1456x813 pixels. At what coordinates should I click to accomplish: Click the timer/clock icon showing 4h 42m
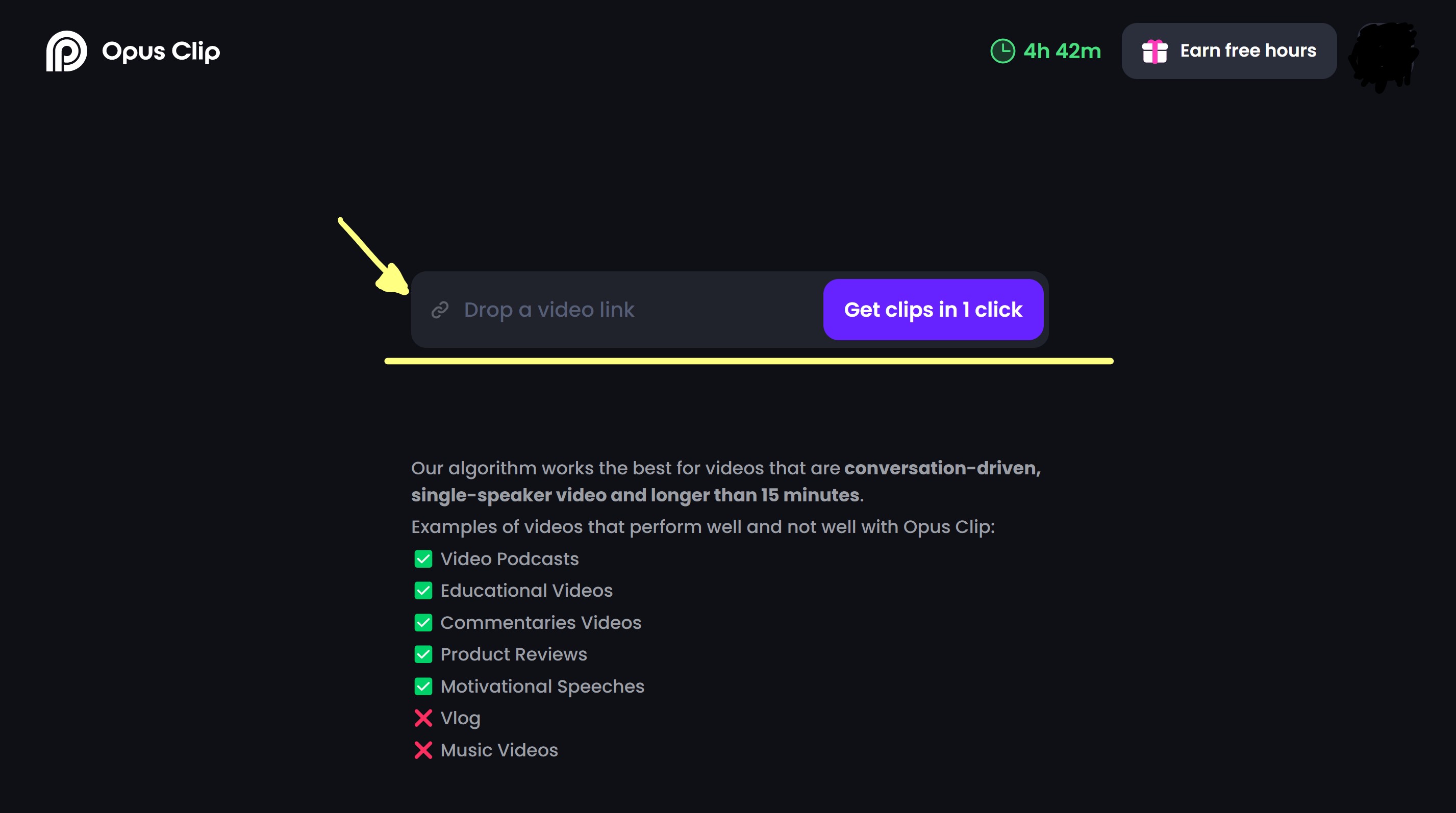point(999,50)
